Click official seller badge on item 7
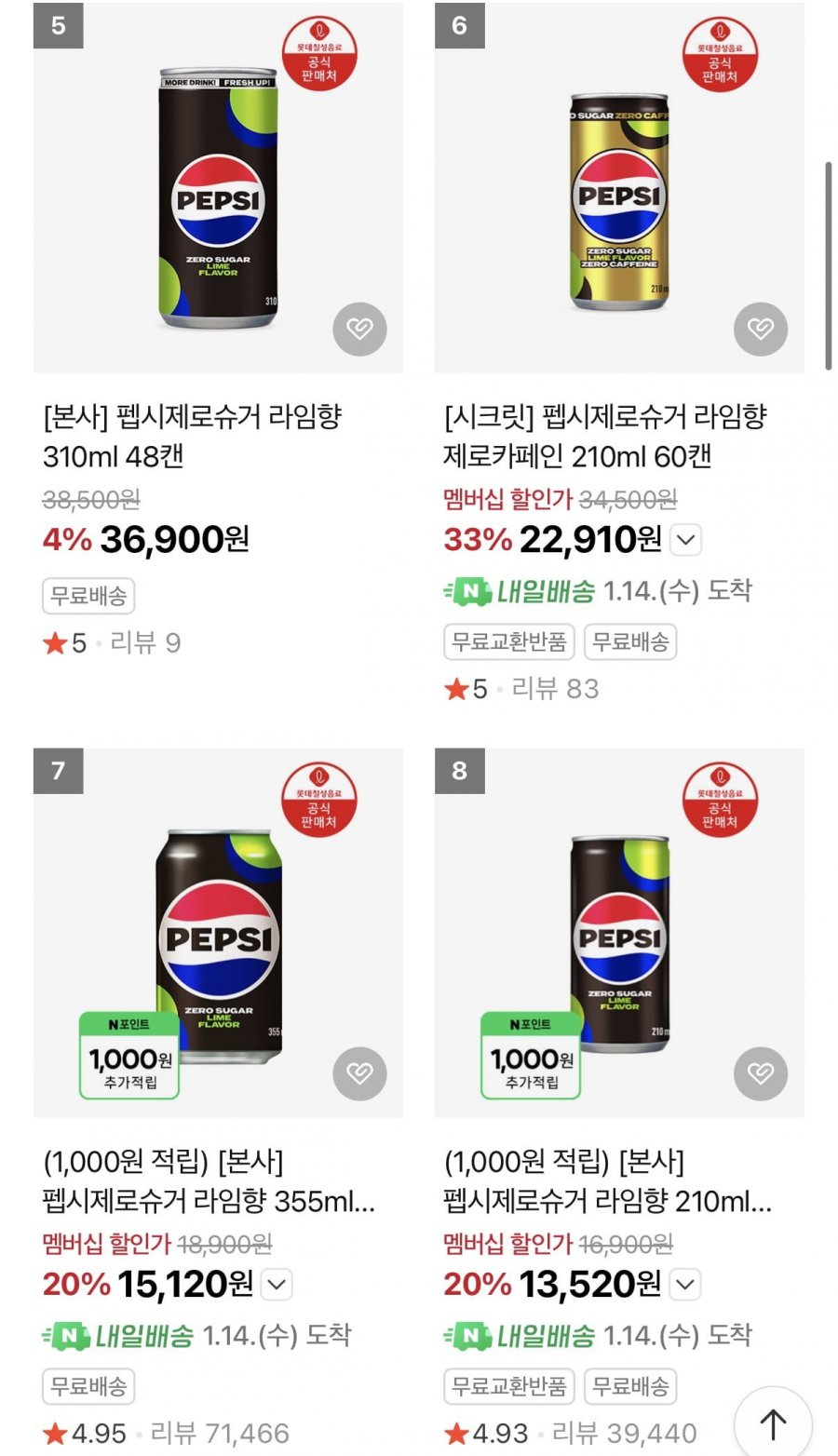This screenshot has height=1456, width=838. pos(319,800)
